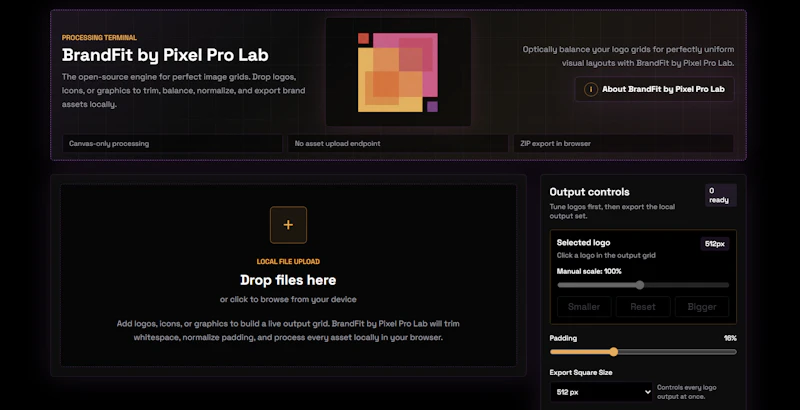The image size is (800, 410).
Task: Click 'Controls every logo output at once' note
Action: click(686, 392)
